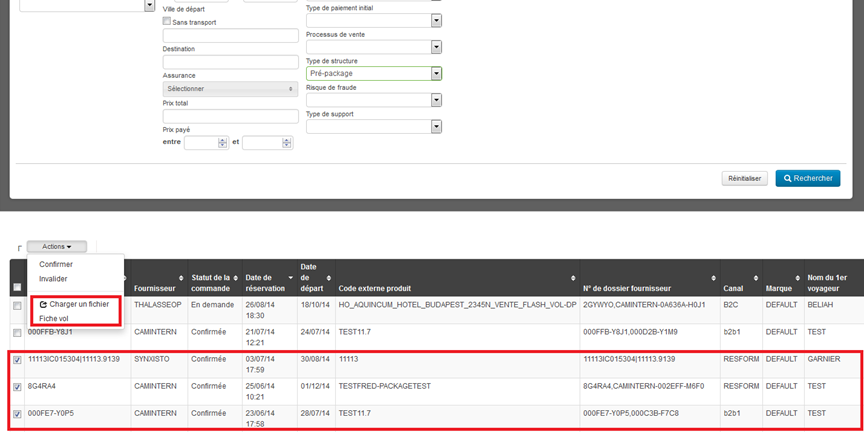This screenshot has width=864, height=432.
Task: Click into the Destination text field
Action: (230, 62)
